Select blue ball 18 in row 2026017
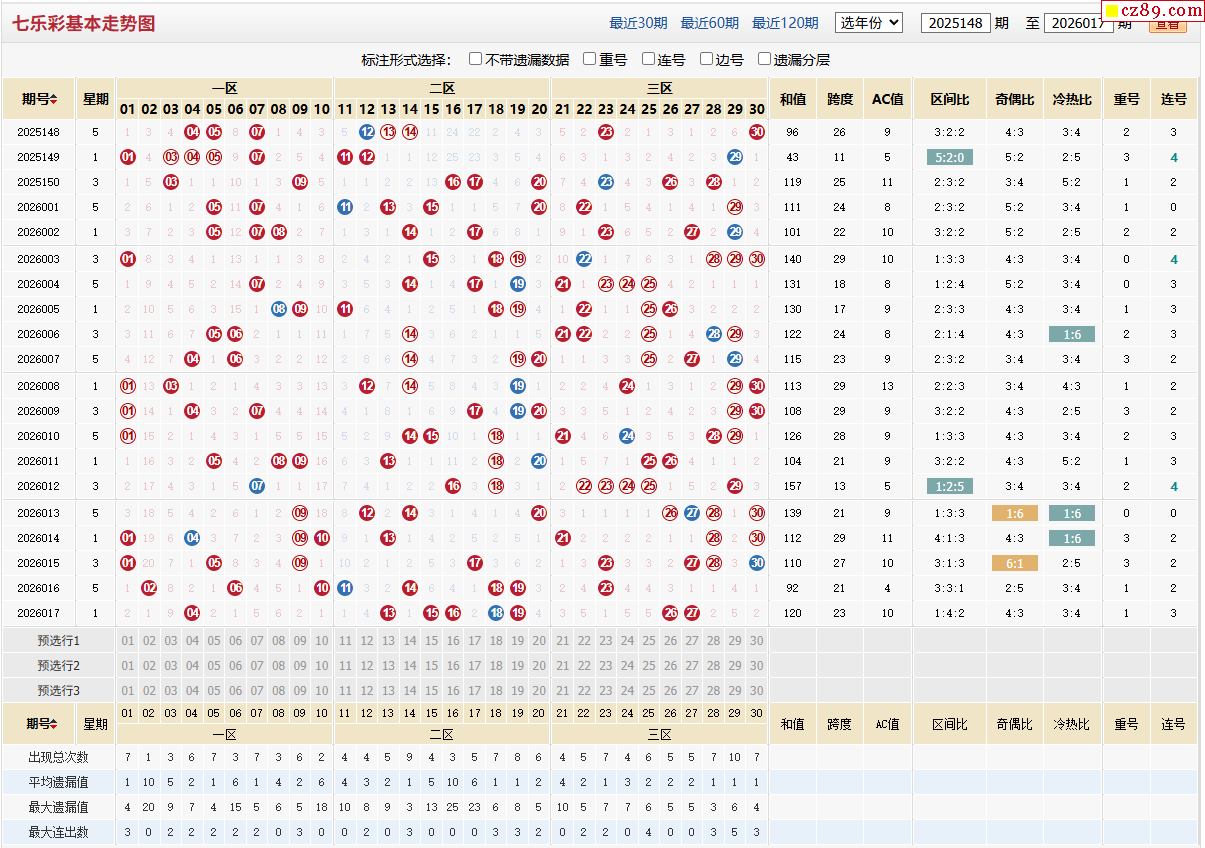1205x848 pixels. click(496, 613)
